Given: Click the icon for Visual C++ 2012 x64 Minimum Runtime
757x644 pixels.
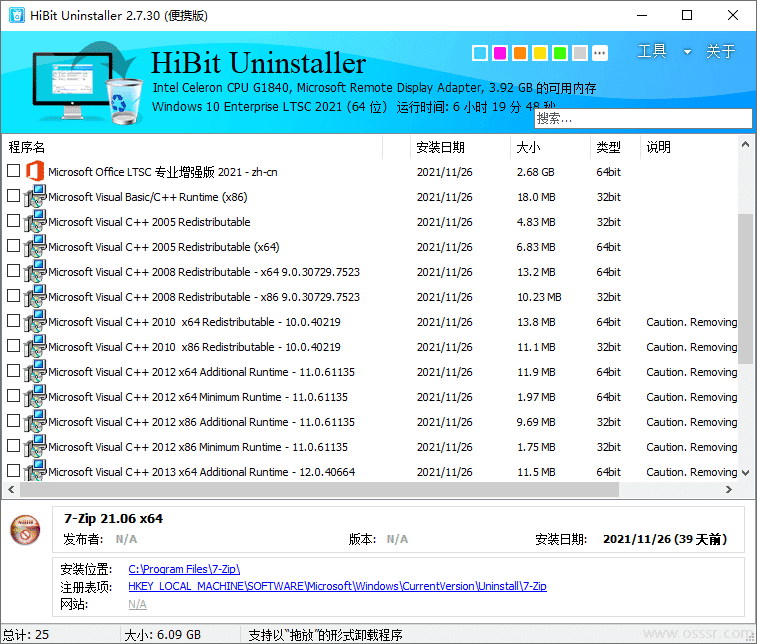Looking at the screenshot, I should tap(35, 397).
